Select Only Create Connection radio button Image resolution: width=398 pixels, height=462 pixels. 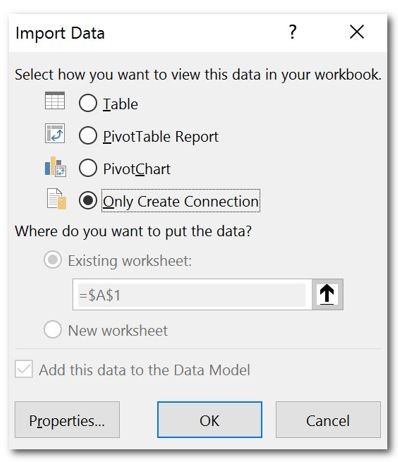88,201
